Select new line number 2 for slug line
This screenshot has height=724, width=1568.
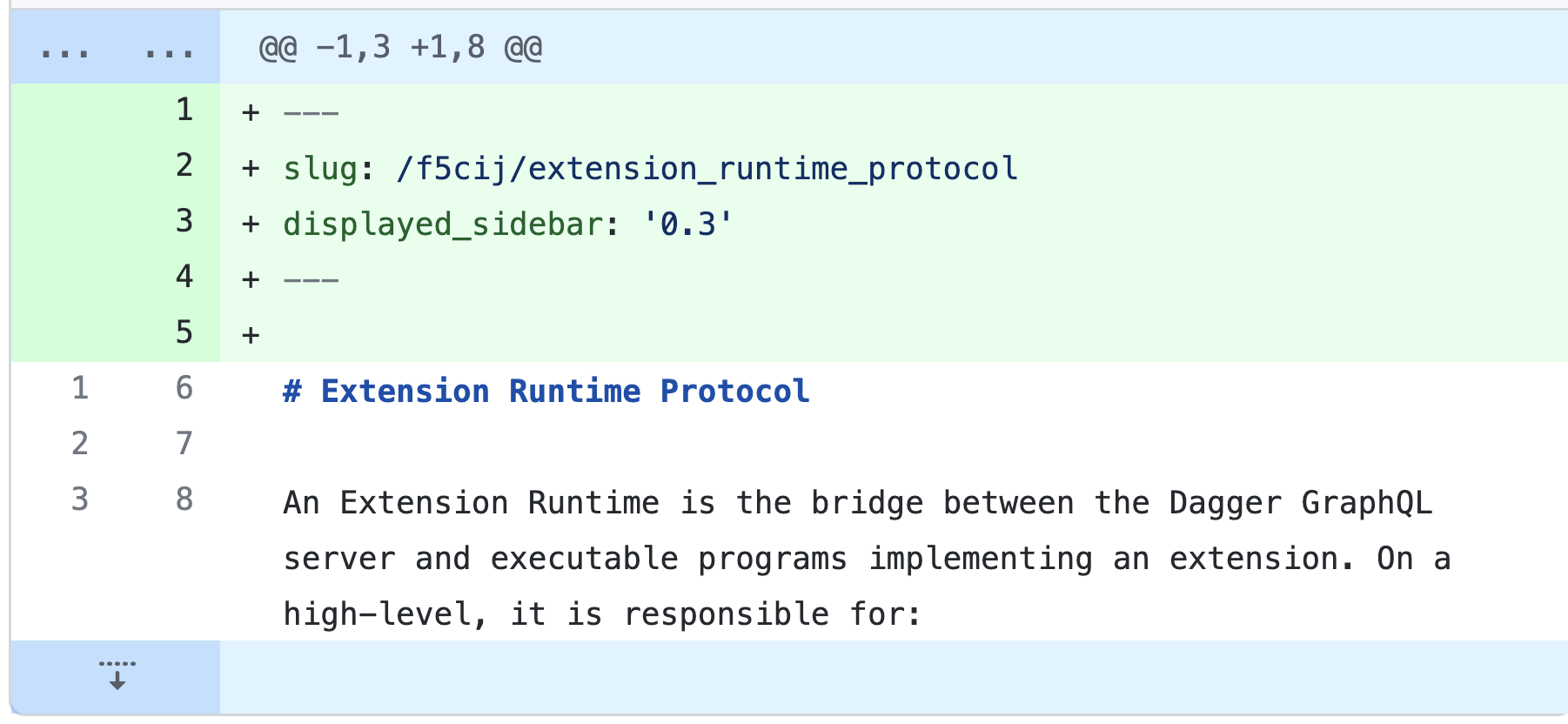coord(184,165)
